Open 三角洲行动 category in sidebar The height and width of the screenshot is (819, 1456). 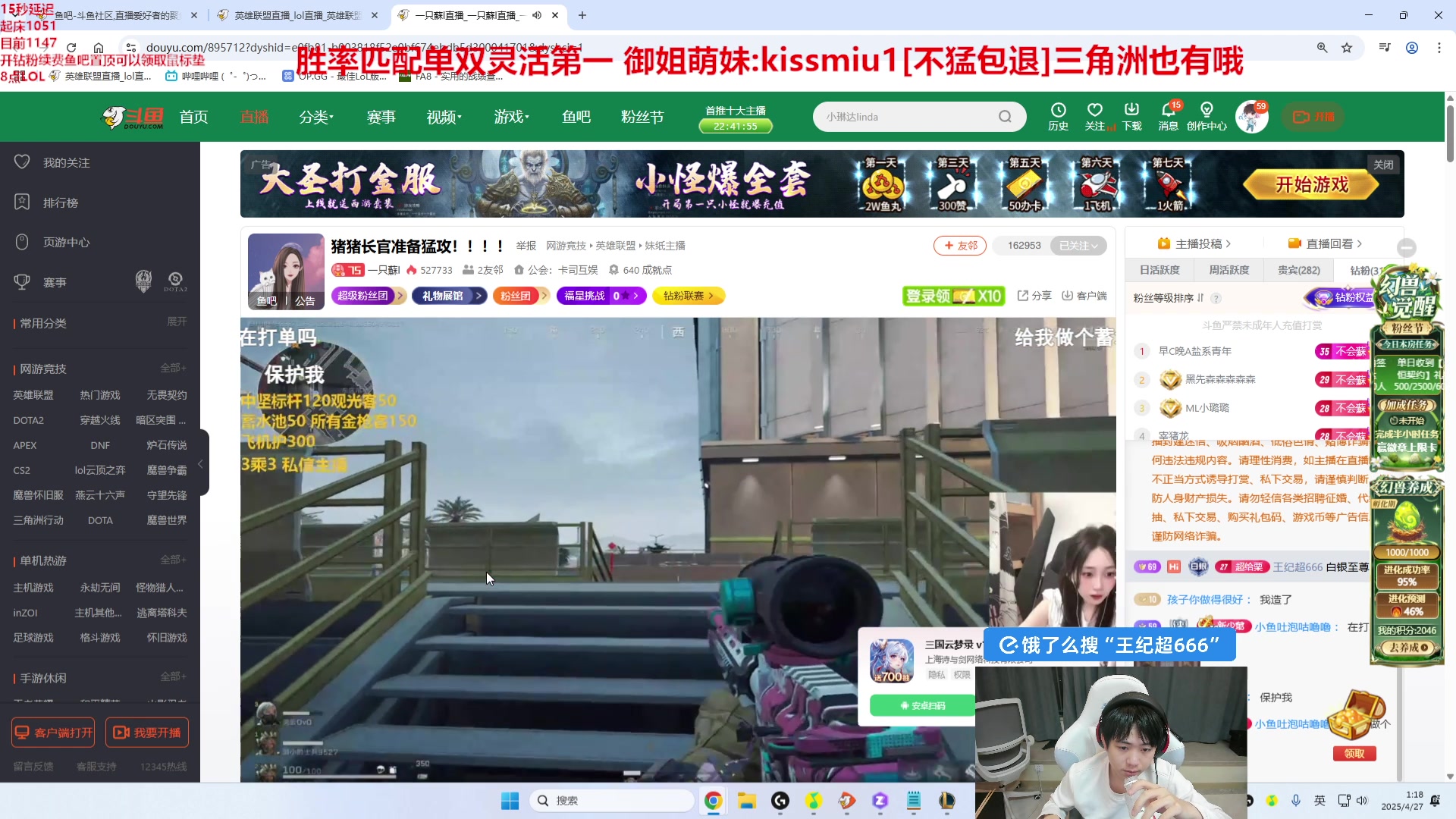coord(39,520)
